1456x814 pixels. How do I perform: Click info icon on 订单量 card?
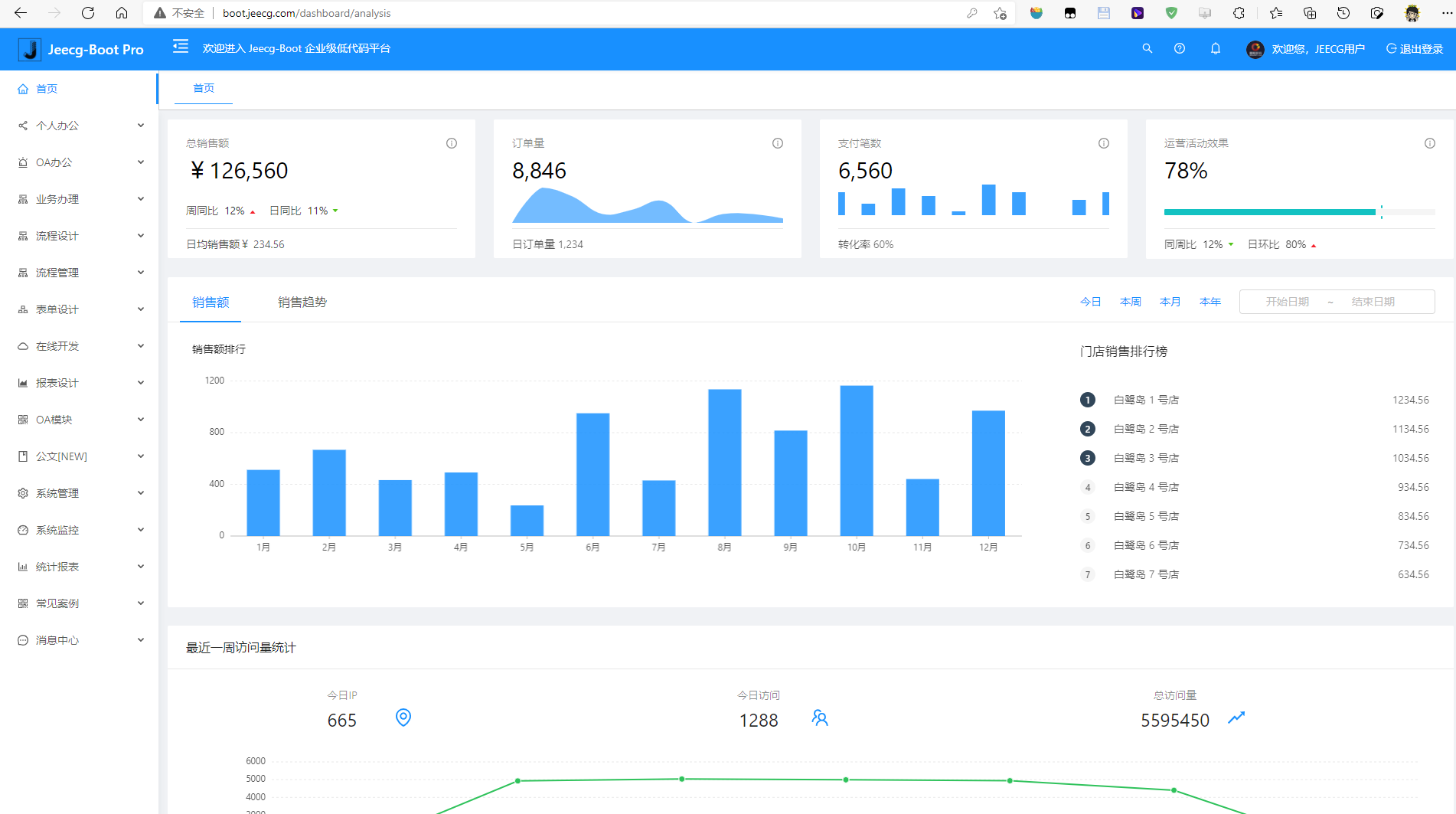click(x=778, y=143)
